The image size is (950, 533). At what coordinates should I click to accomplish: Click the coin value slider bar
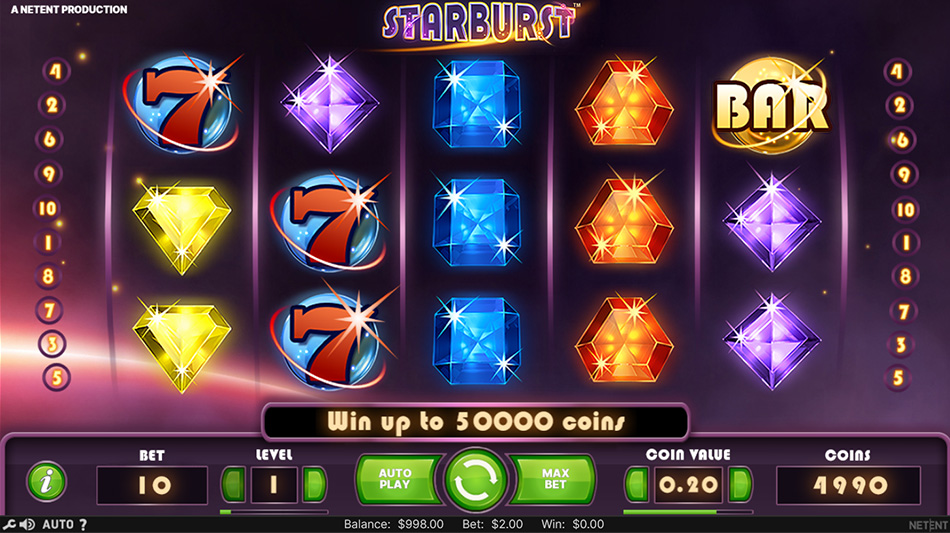[688, 512]
